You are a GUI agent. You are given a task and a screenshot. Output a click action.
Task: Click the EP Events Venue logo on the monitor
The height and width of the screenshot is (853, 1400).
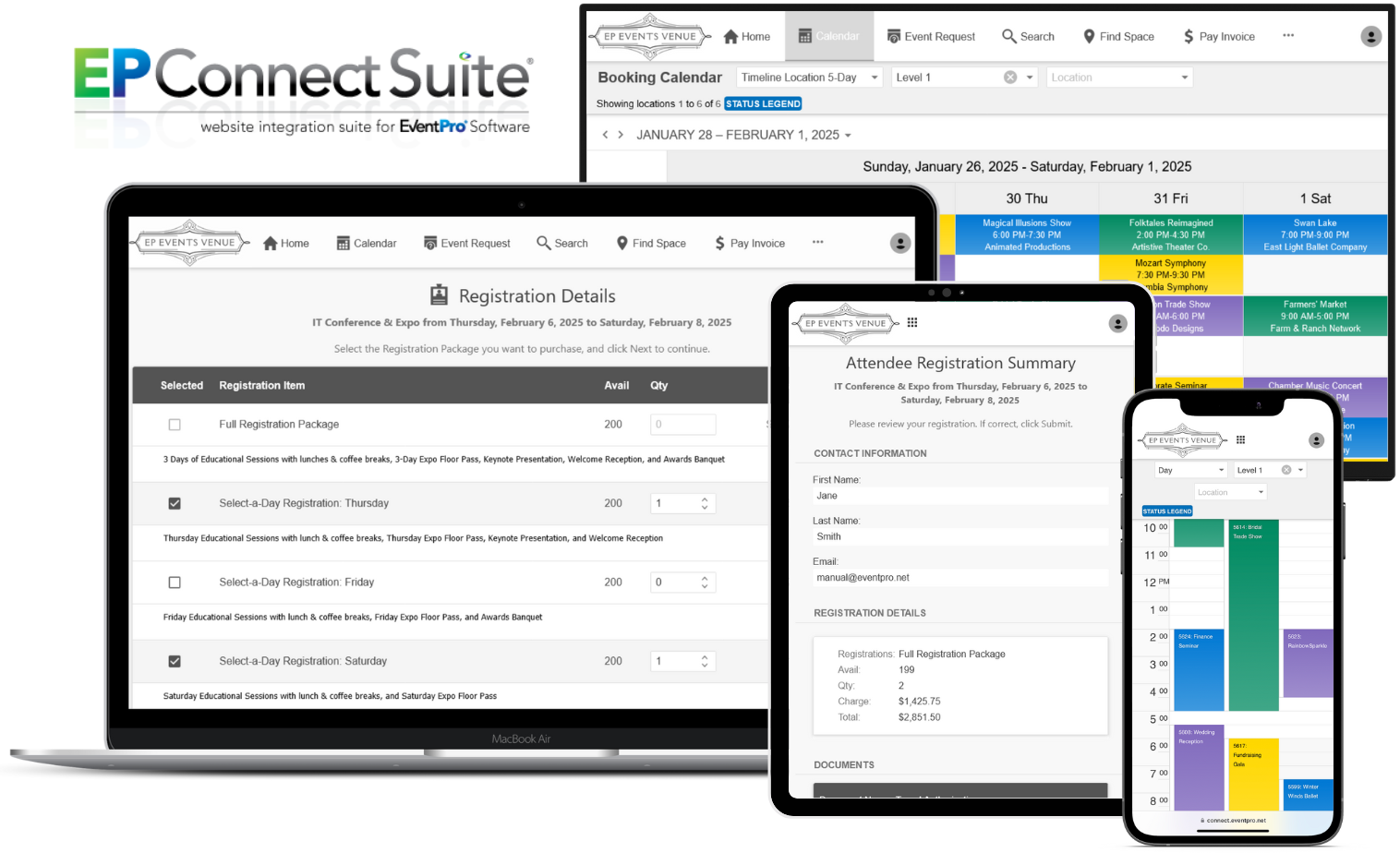click(x=650, y=37)
